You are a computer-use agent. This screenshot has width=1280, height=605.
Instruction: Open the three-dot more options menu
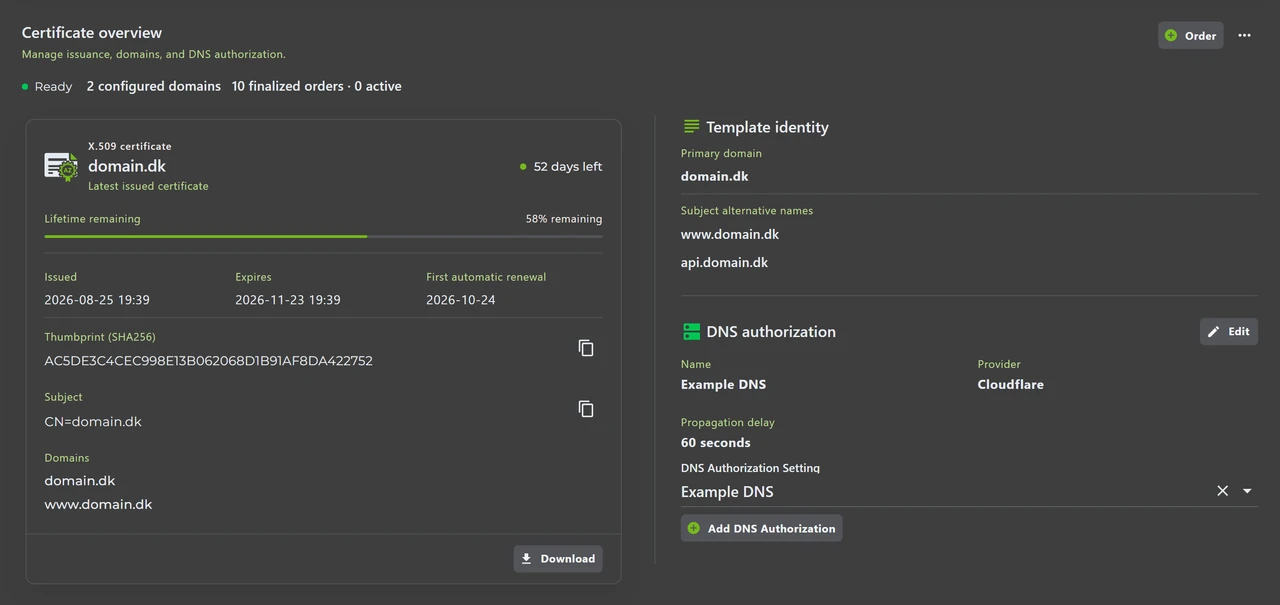tap(1244, 35)
